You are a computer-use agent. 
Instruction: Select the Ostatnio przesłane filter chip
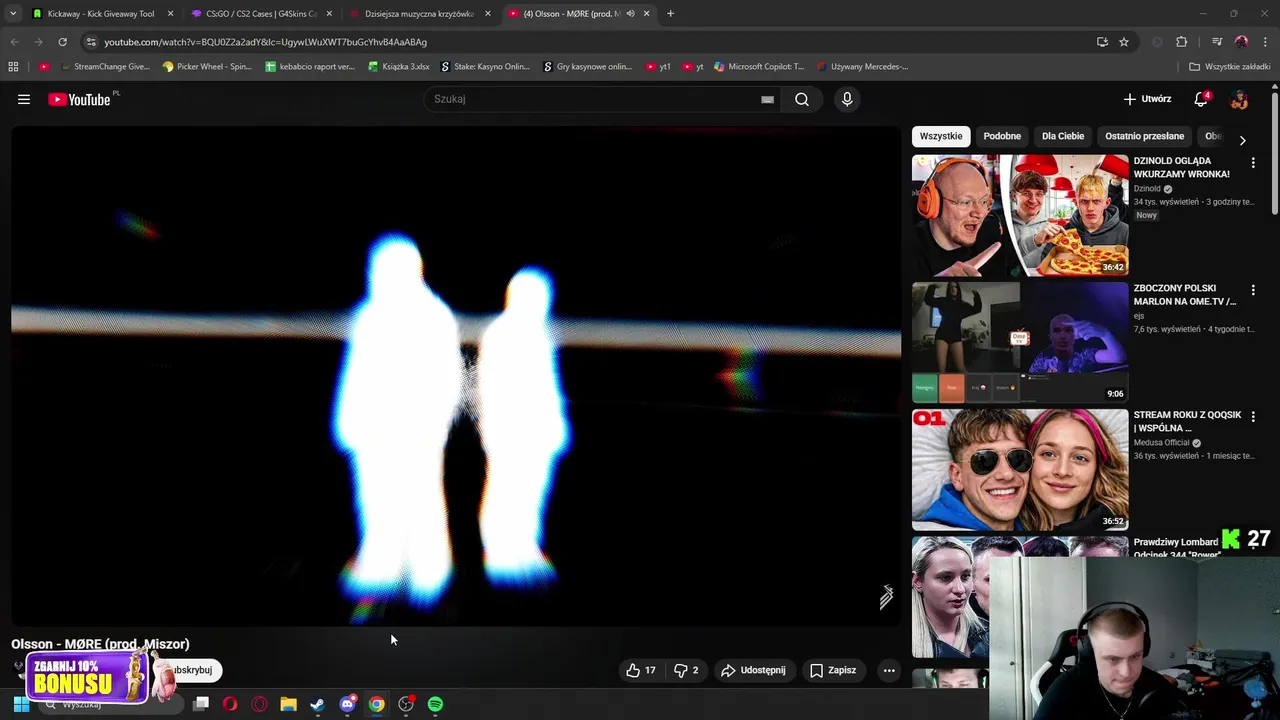[x=1144, y=136]
